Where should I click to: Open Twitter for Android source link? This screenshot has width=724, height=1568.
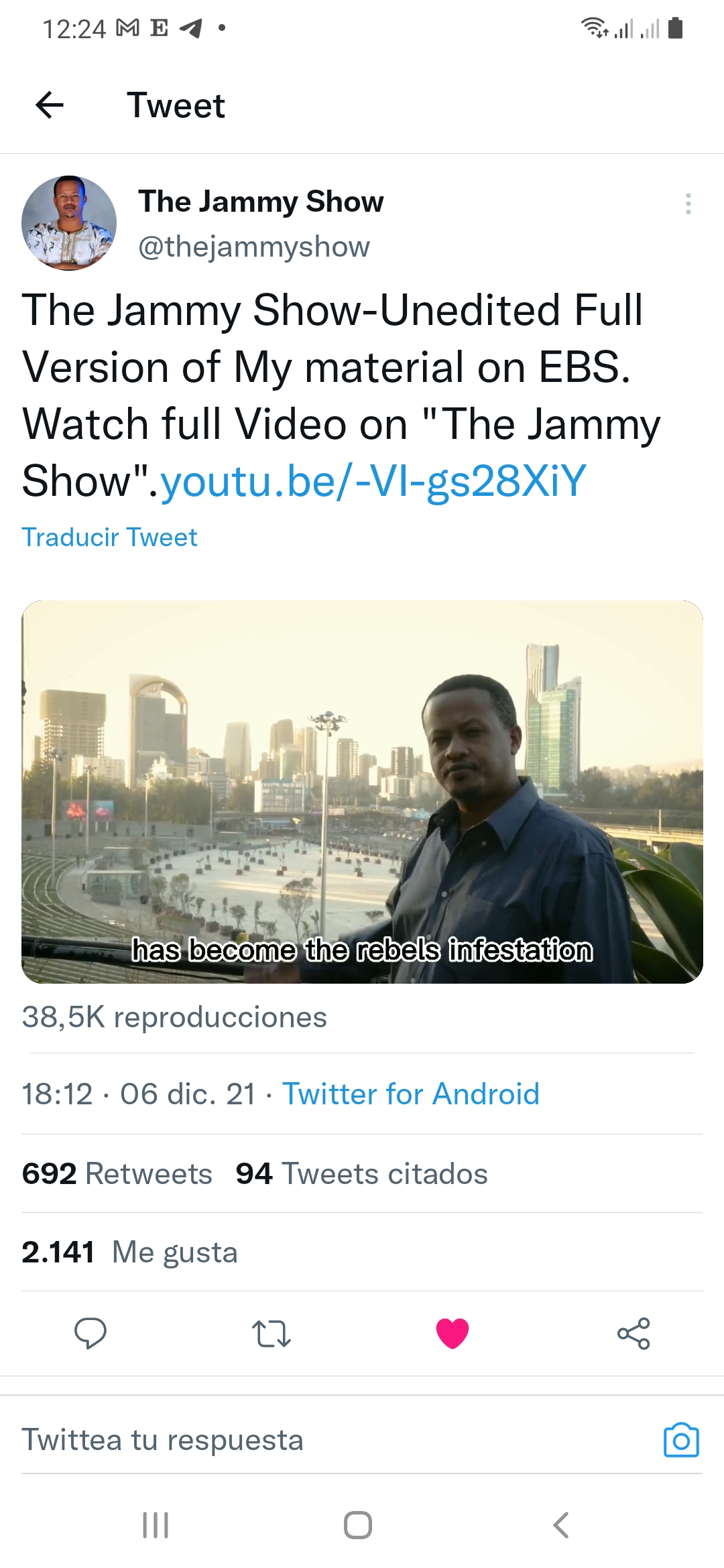410,1094
